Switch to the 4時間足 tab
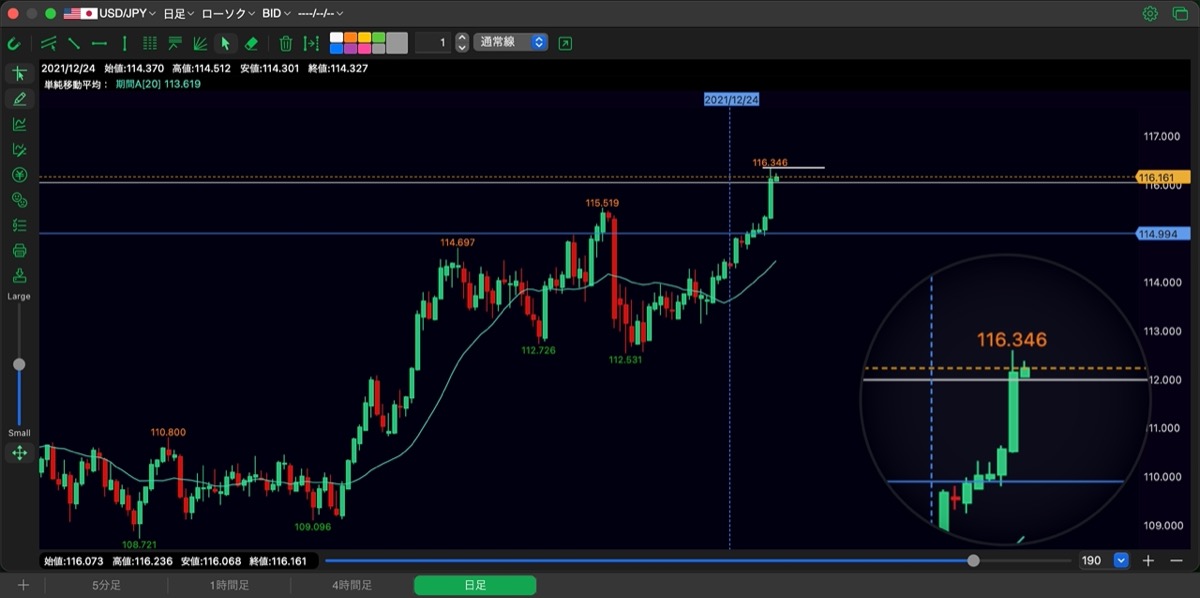The height and width of the screenshot is (598, 1200). [352, 585]
